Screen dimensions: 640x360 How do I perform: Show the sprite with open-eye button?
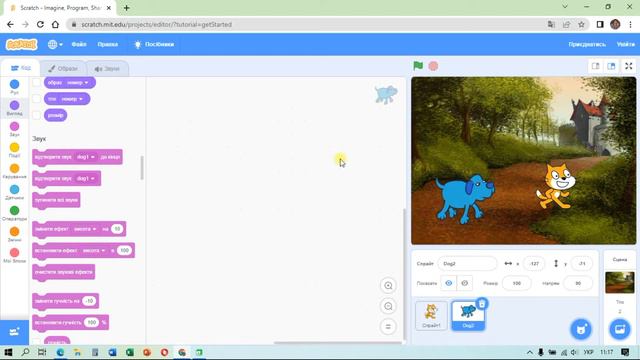(449, 283)
